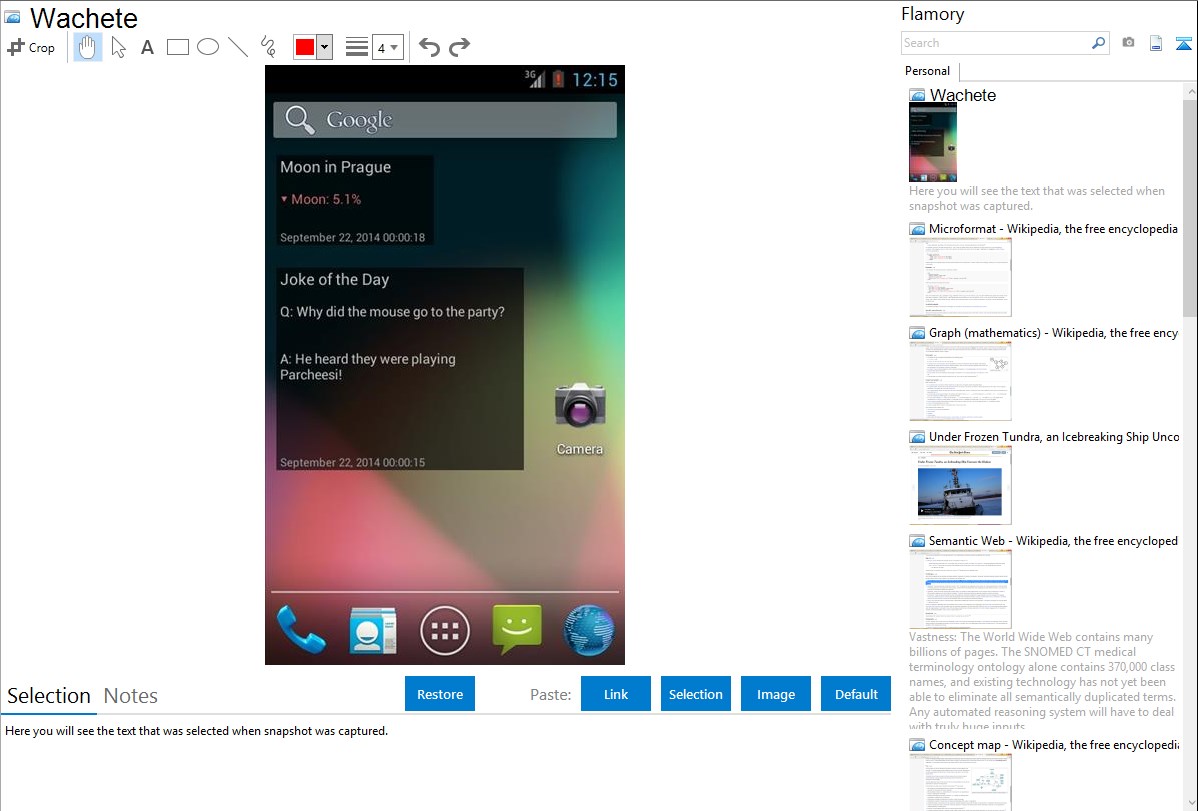The image size is (1198, 811).
Task: Click the scrollbar up arrow in sidebar
Action: 1190,91
